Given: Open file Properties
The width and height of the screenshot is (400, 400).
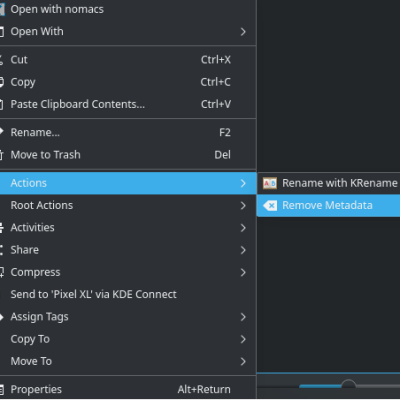Looking at the screenshot, I should click(128, 389).
